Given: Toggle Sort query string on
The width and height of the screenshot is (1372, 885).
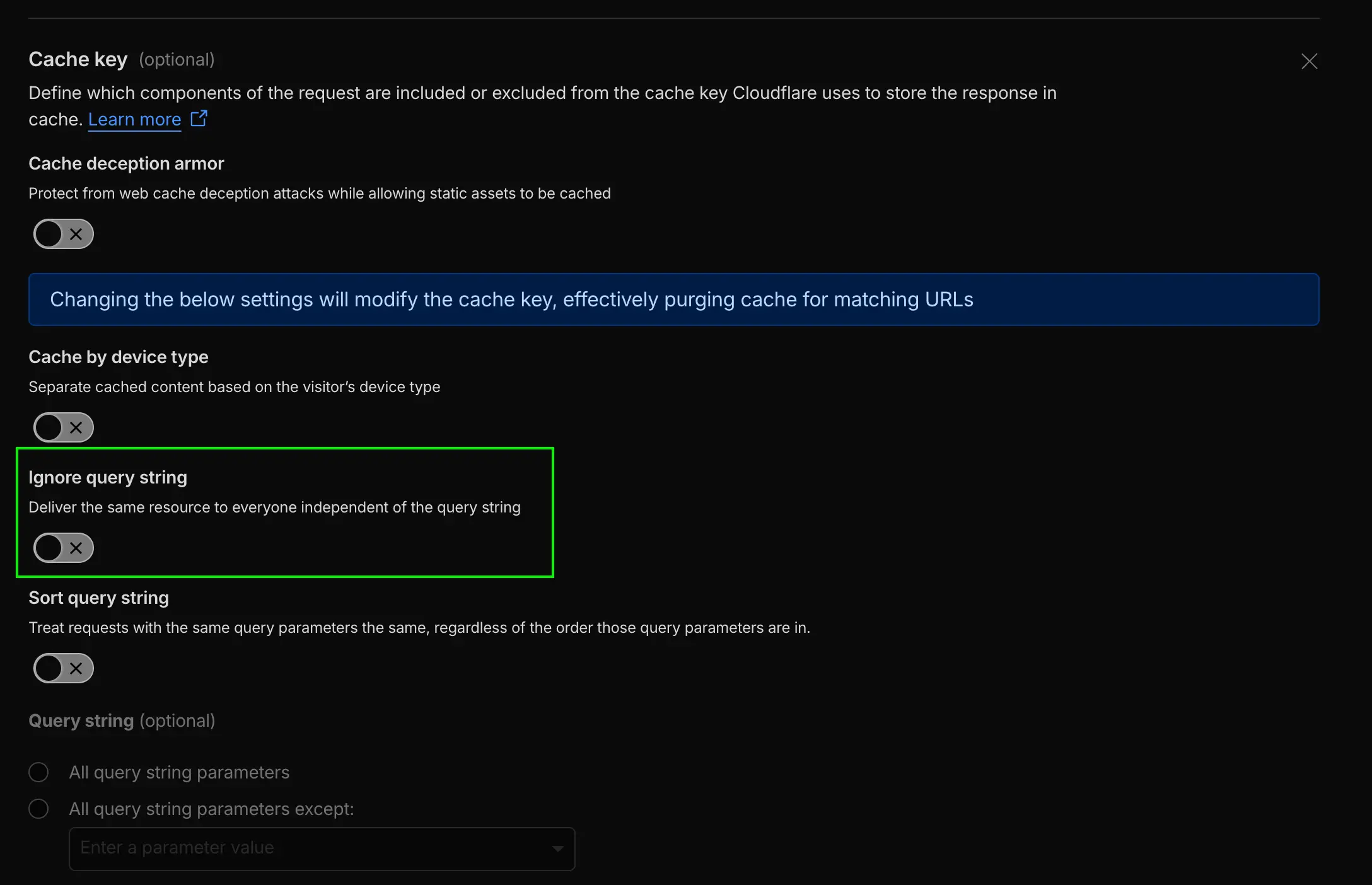Looking at the screenshot, I should click(x=63, y=668).
